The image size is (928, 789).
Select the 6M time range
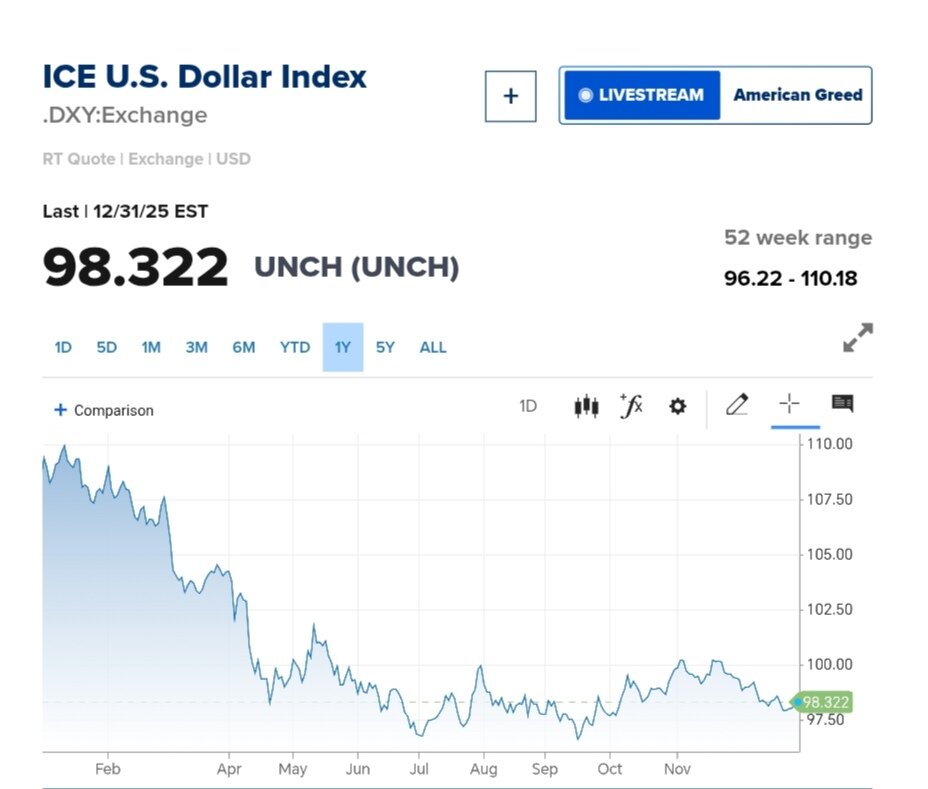click(244, 348)
